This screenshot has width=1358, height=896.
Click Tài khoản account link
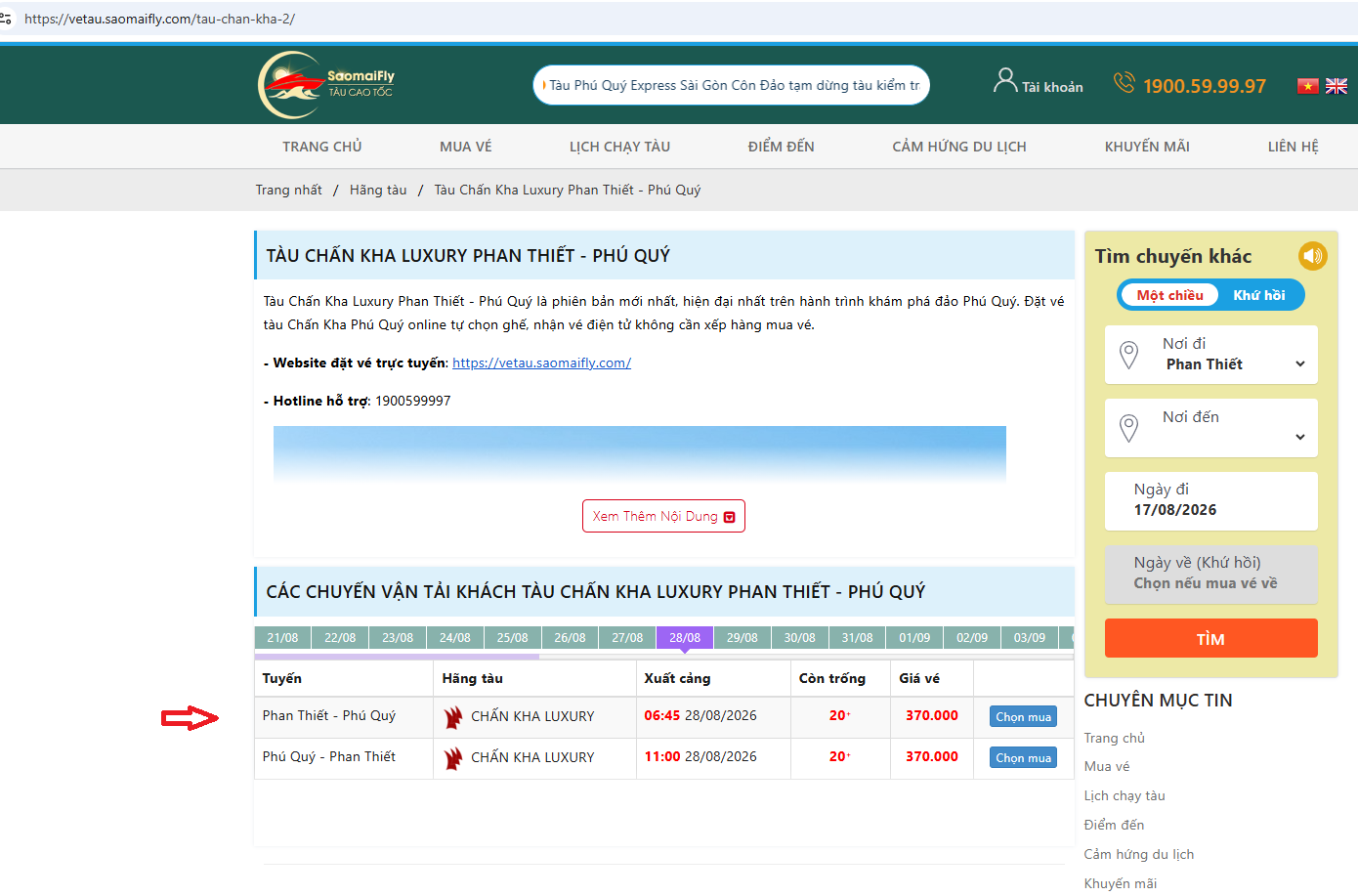1052,87
